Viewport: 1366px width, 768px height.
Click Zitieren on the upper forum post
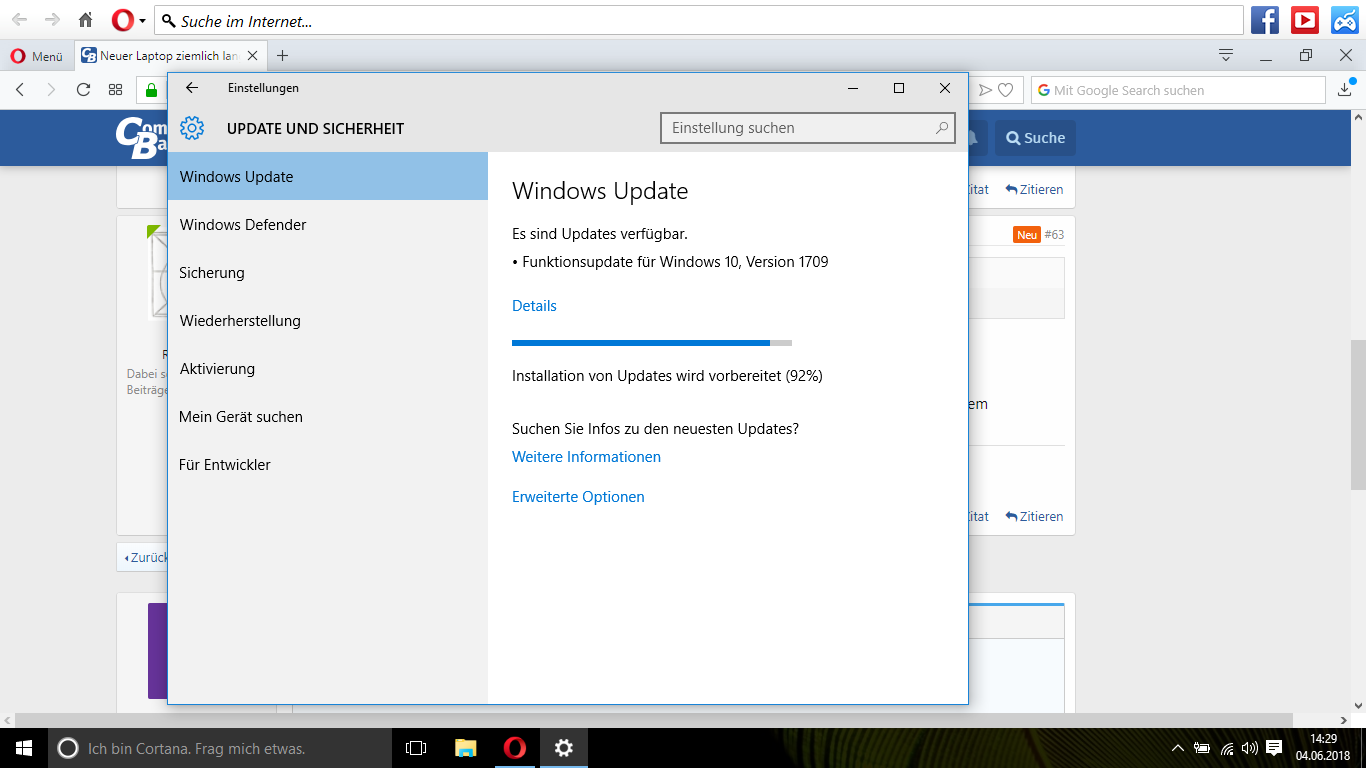coord(1034,189)
